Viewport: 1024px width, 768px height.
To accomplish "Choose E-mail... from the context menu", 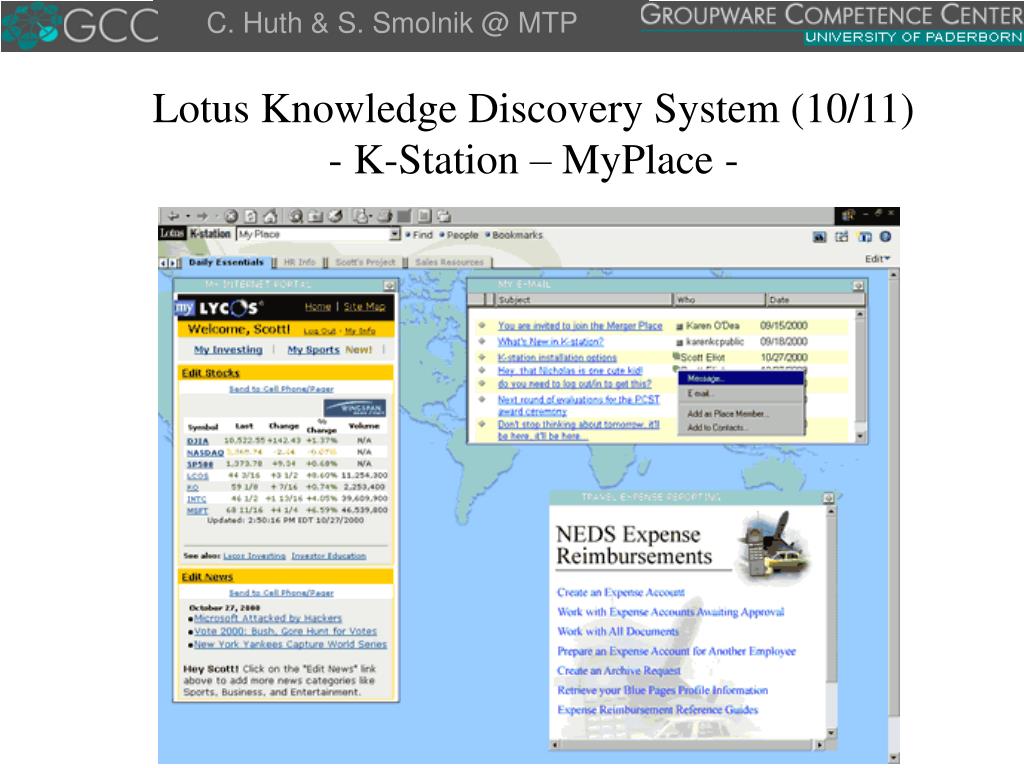I will pos(741,394).
